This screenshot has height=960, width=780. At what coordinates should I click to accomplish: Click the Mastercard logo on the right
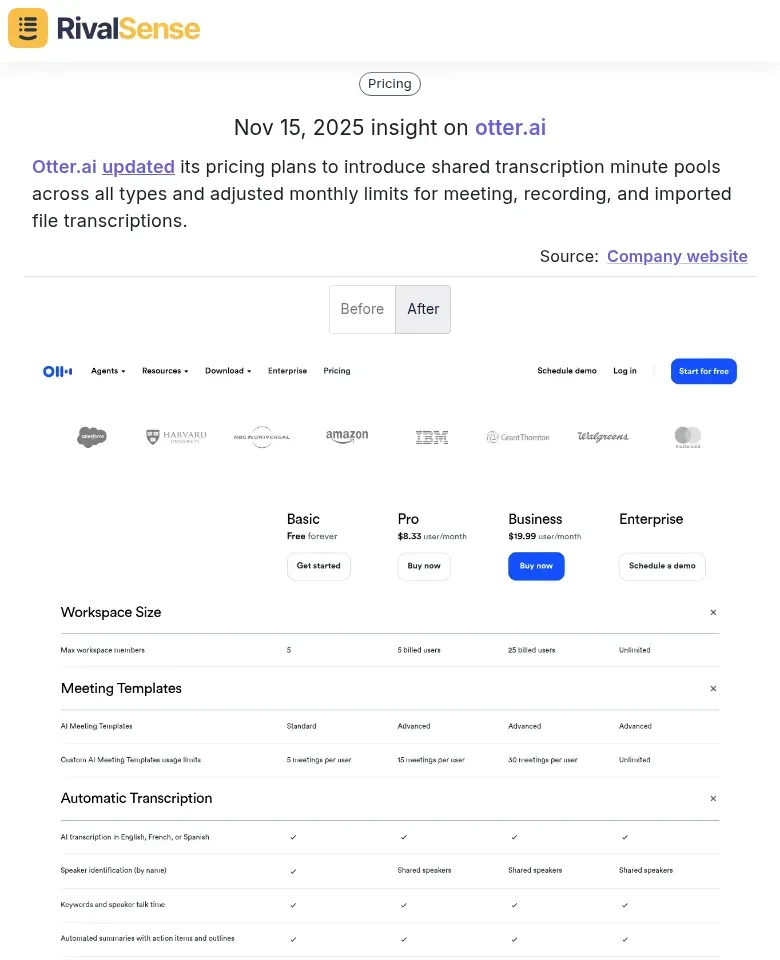[x=688, y=437]
